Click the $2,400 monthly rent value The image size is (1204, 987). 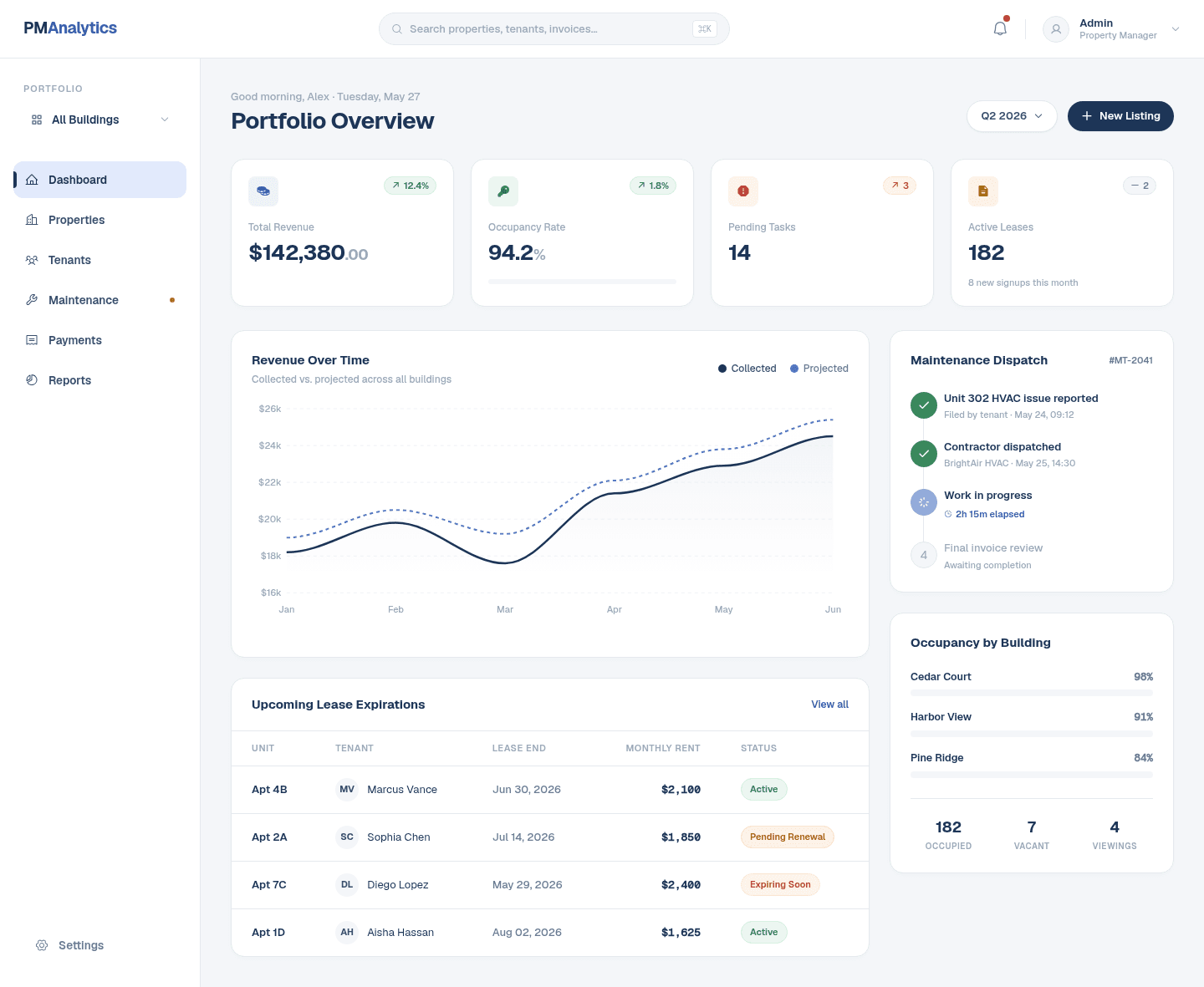click(x=681, y=885)
